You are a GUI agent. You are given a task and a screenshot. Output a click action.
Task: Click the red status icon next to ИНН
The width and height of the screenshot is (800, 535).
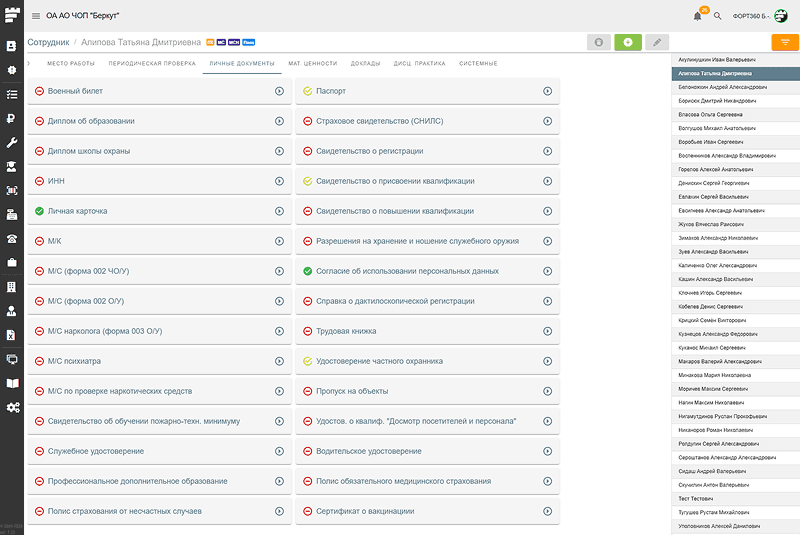(x=39, y=181)
